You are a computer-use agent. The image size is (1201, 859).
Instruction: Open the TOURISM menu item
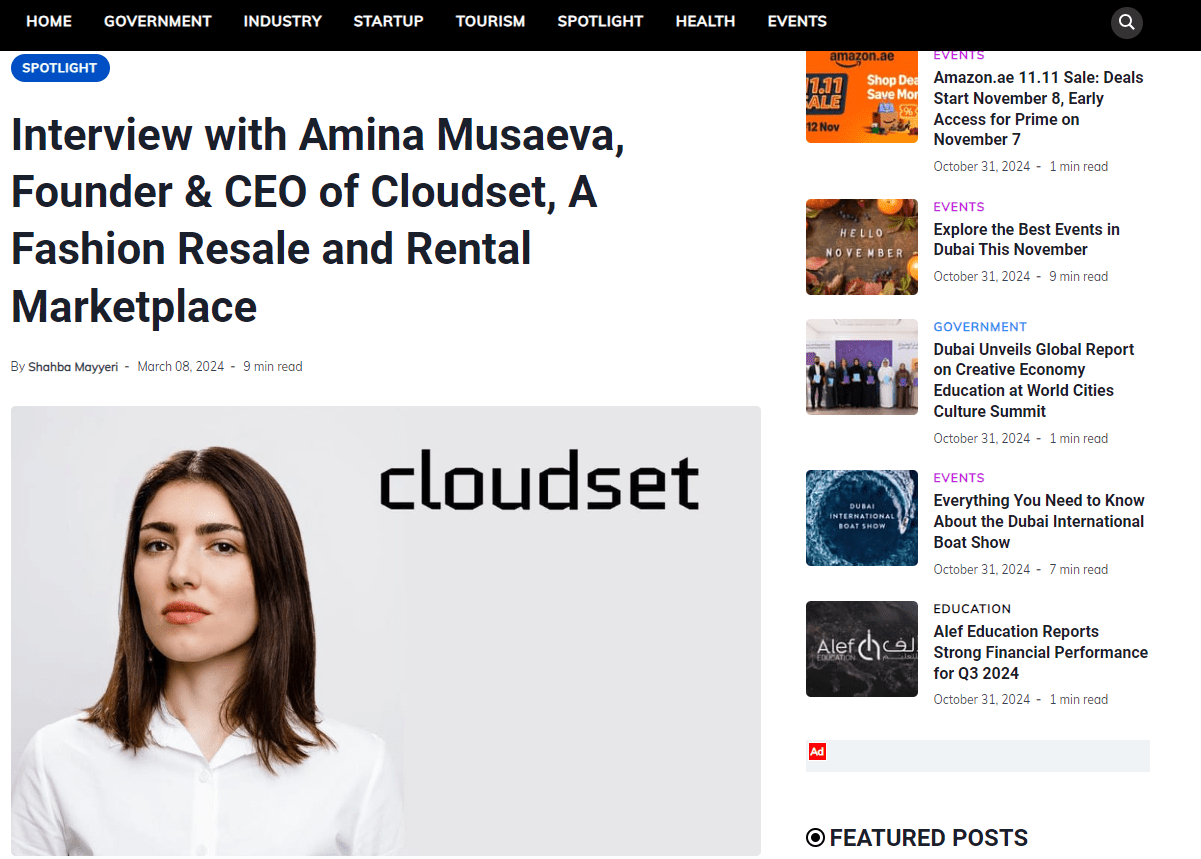pos(490,21)
